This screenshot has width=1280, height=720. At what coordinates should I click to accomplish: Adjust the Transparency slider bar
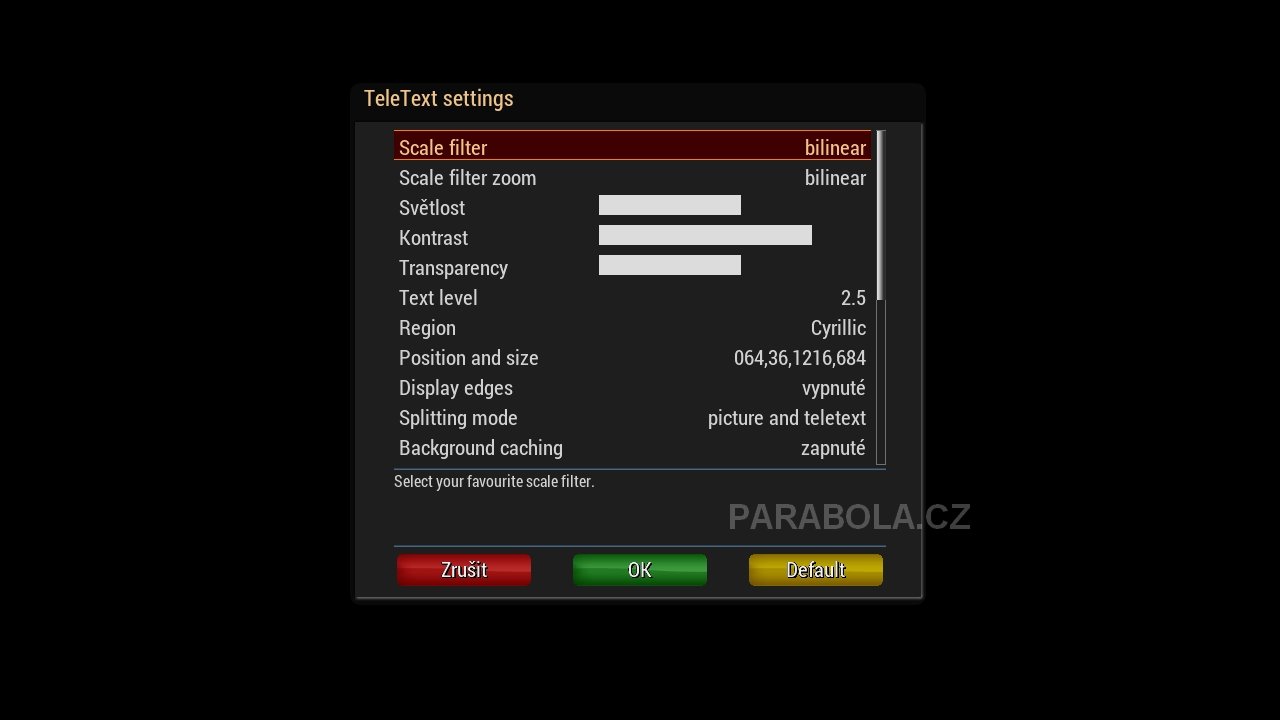[670, 265]
